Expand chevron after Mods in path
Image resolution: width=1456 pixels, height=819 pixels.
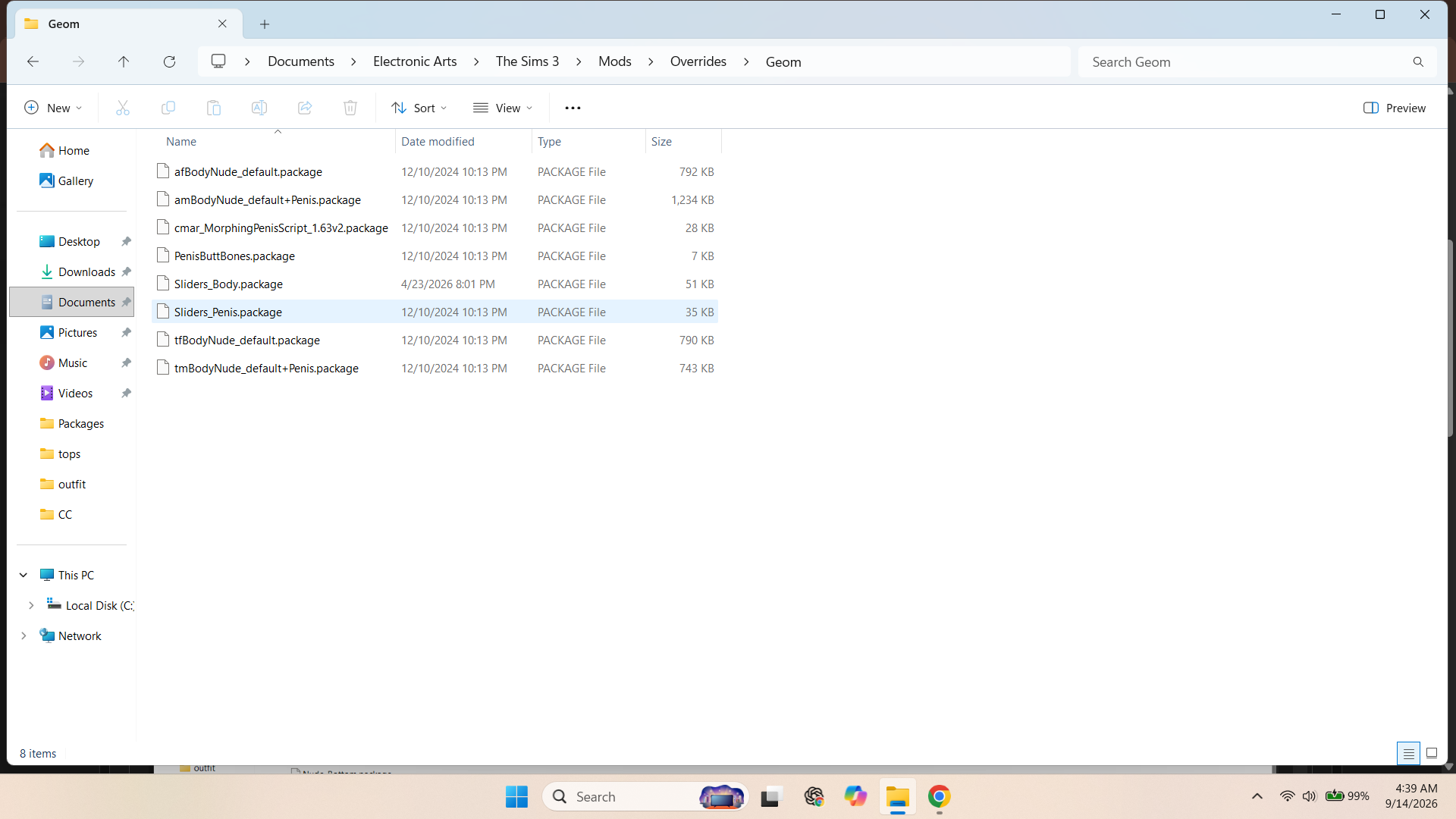(x=651, y=61)
